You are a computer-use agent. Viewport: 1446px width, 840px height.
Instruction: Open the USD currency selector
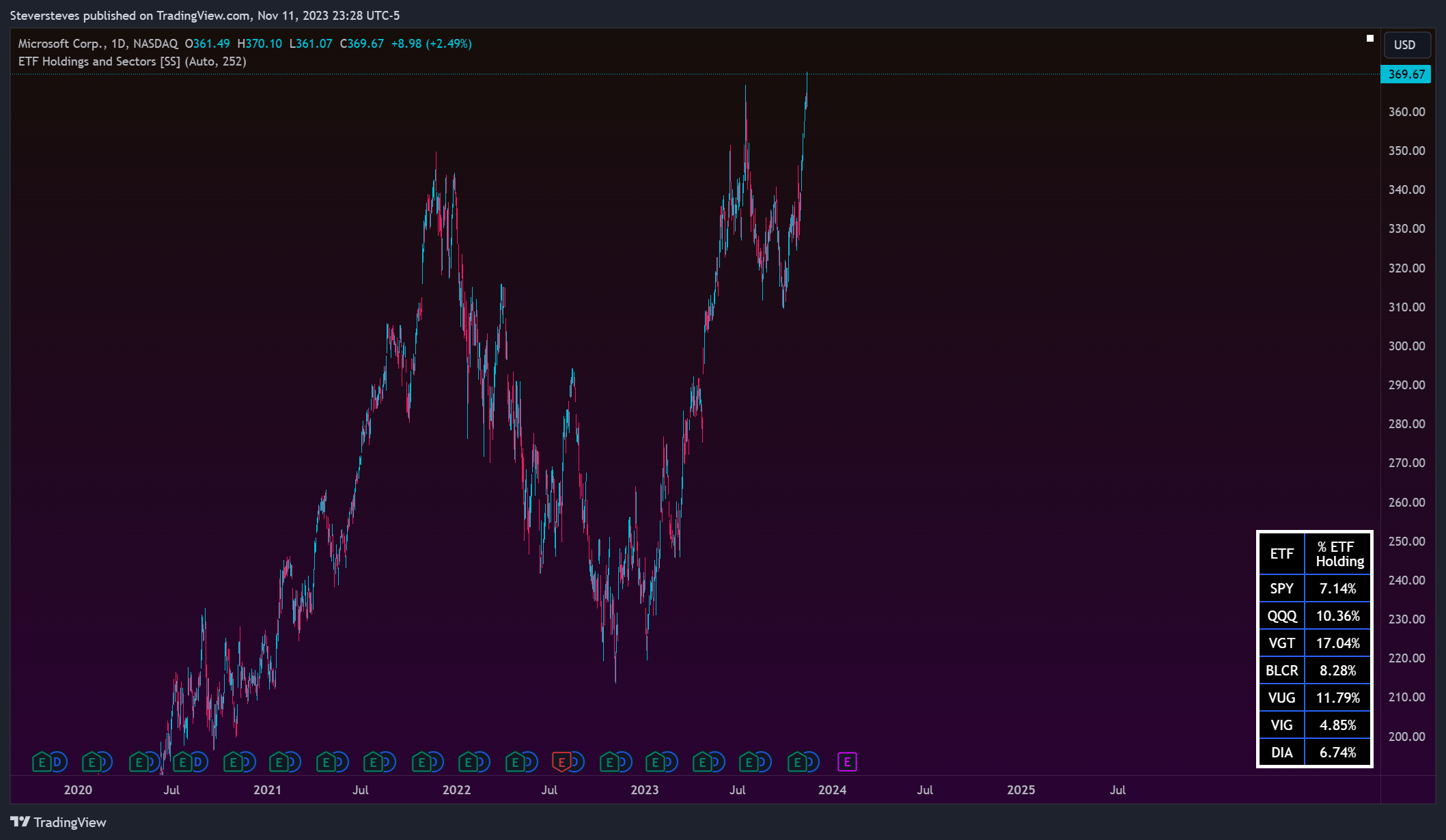1406,45
